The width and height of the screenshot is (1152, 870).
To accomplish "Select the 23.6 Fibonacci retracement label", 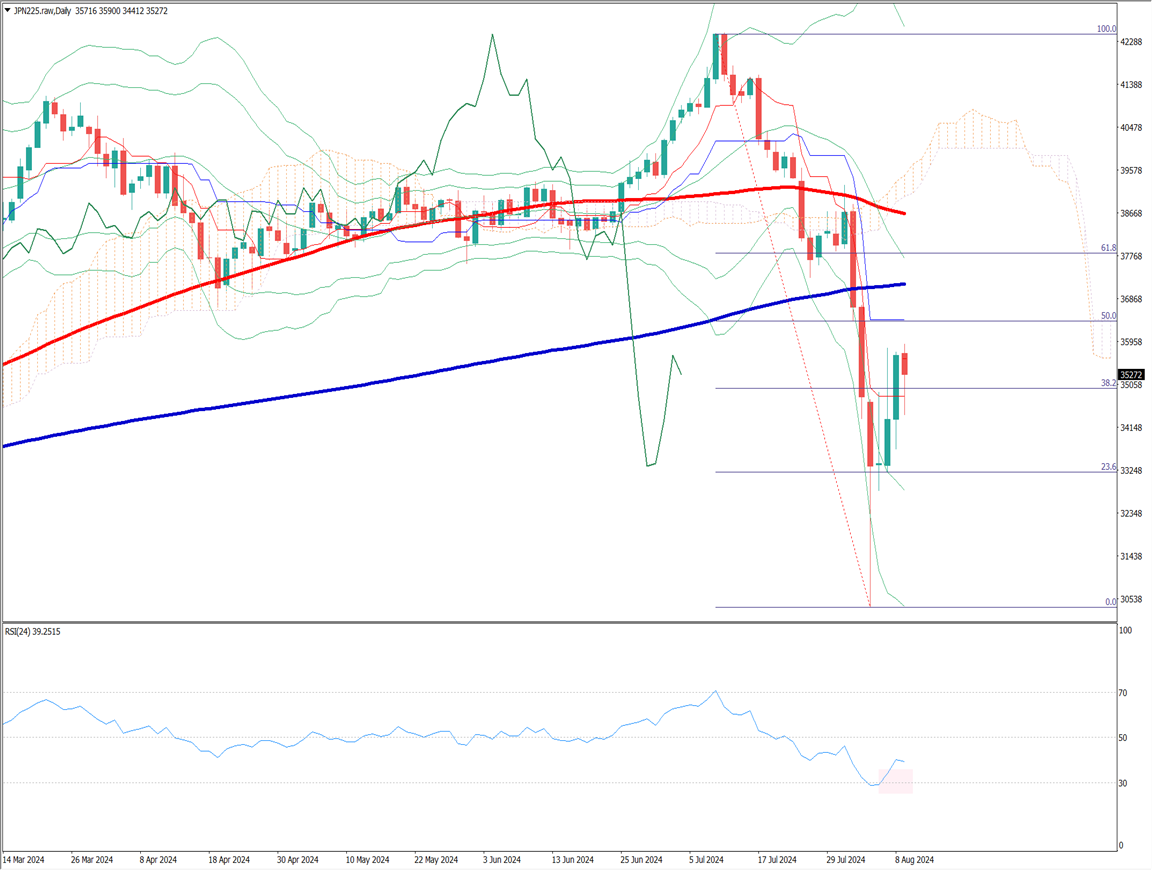I will pos(1108,467).
